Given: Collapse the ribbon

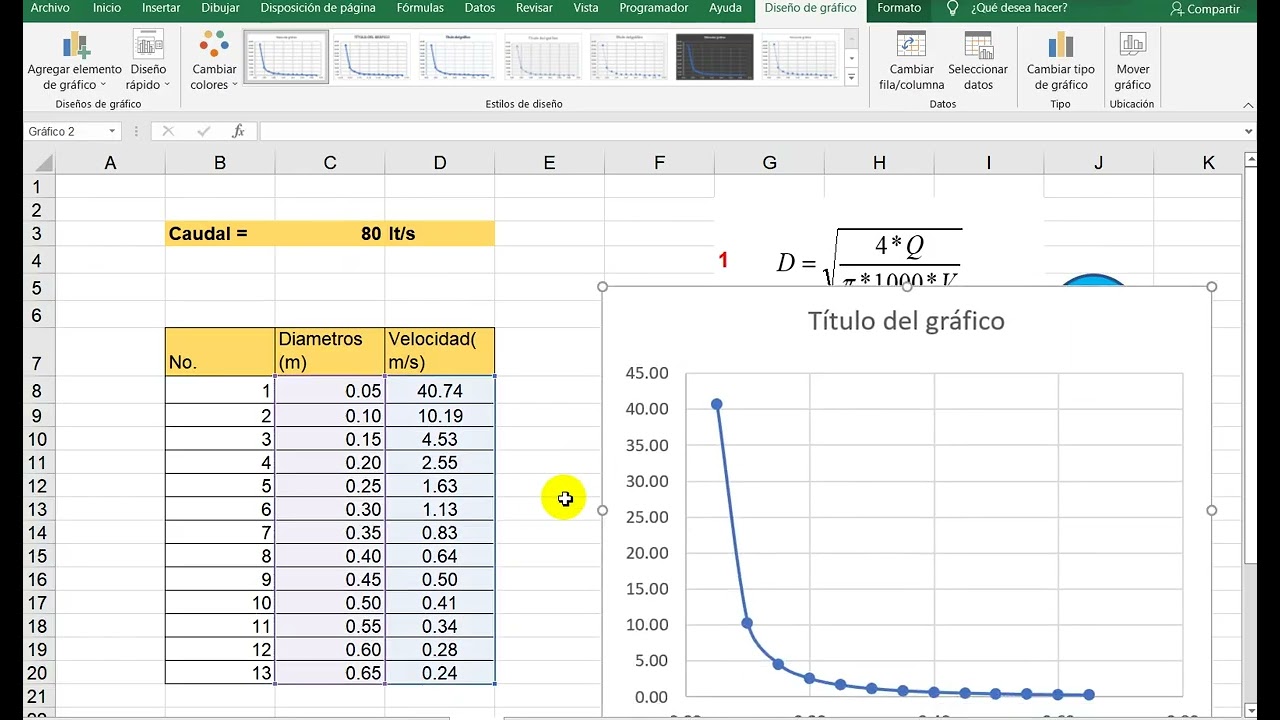Looking at the screenshot, I should pos(1248,104).
